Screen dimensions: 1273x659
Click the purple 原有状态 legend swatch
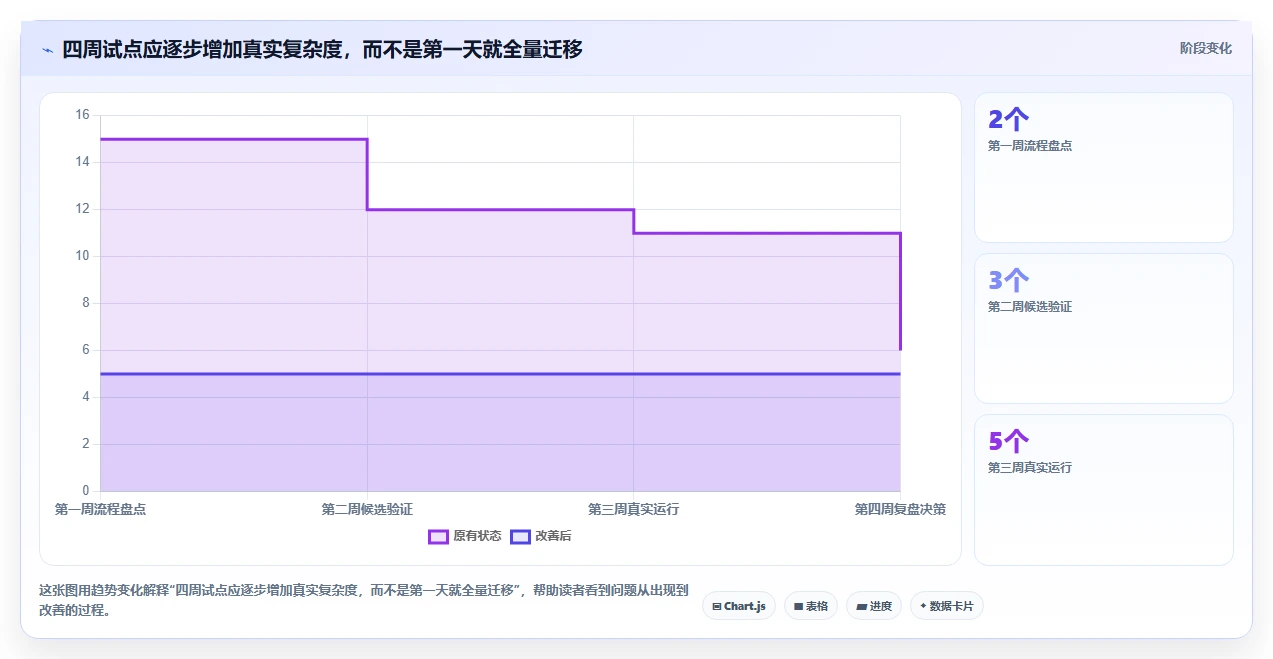pyautogui.click(x=438, y=537)
